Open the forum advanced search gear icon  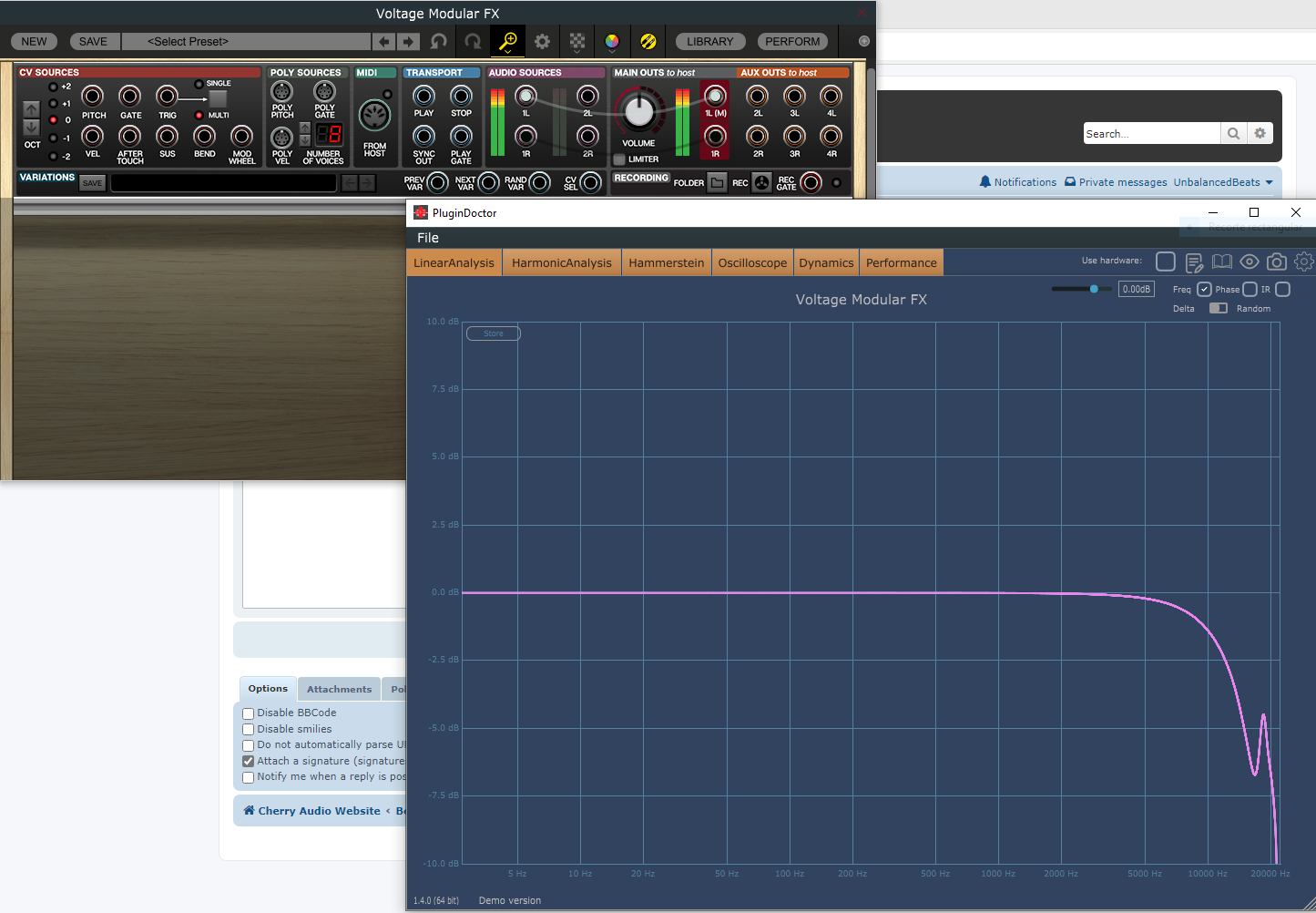pos(1260,133)
